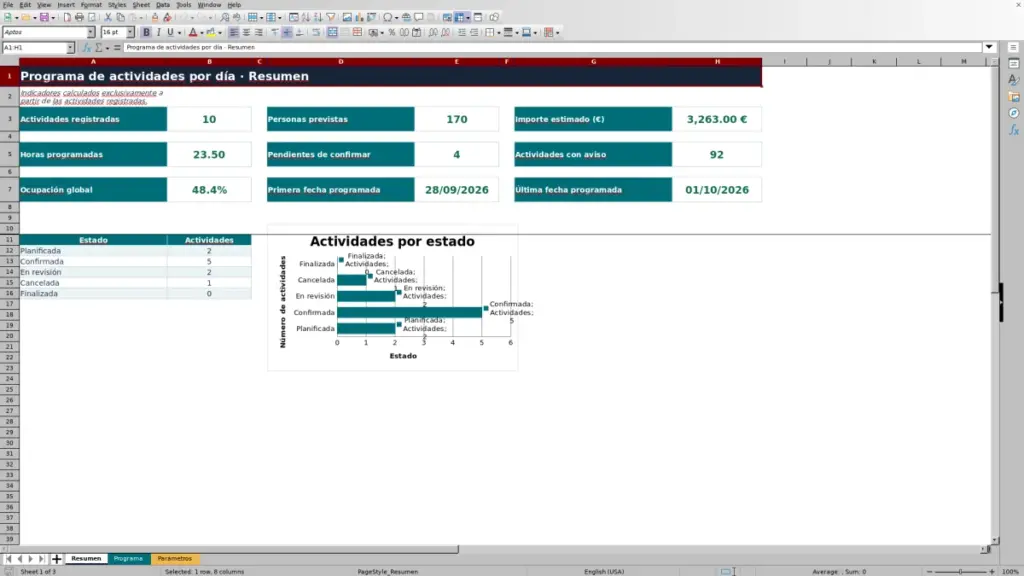Open the Format menu

pos(91,5)
